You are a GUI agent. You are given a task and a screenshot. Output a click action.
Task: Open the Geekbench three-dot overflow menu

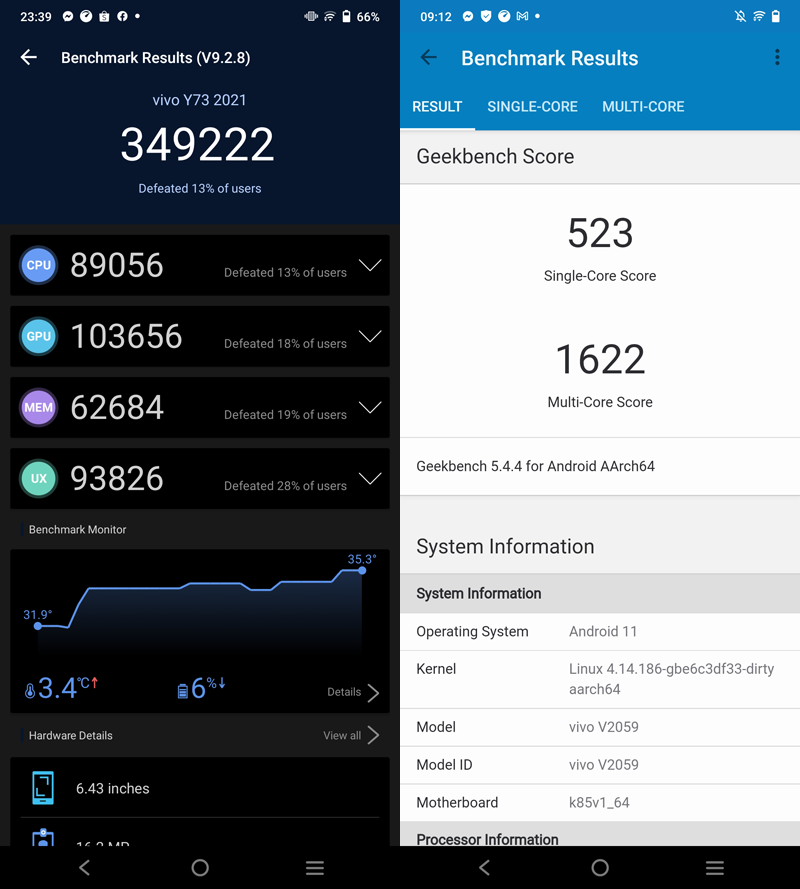coord(777,57)
